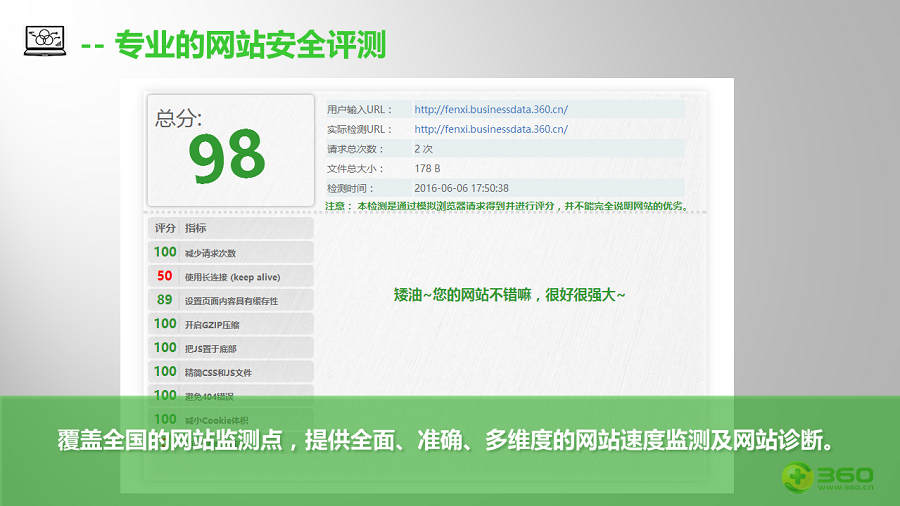Click the 精简CSS和JS文件 metric row
The image size is (900, 506).
[231, 372]
